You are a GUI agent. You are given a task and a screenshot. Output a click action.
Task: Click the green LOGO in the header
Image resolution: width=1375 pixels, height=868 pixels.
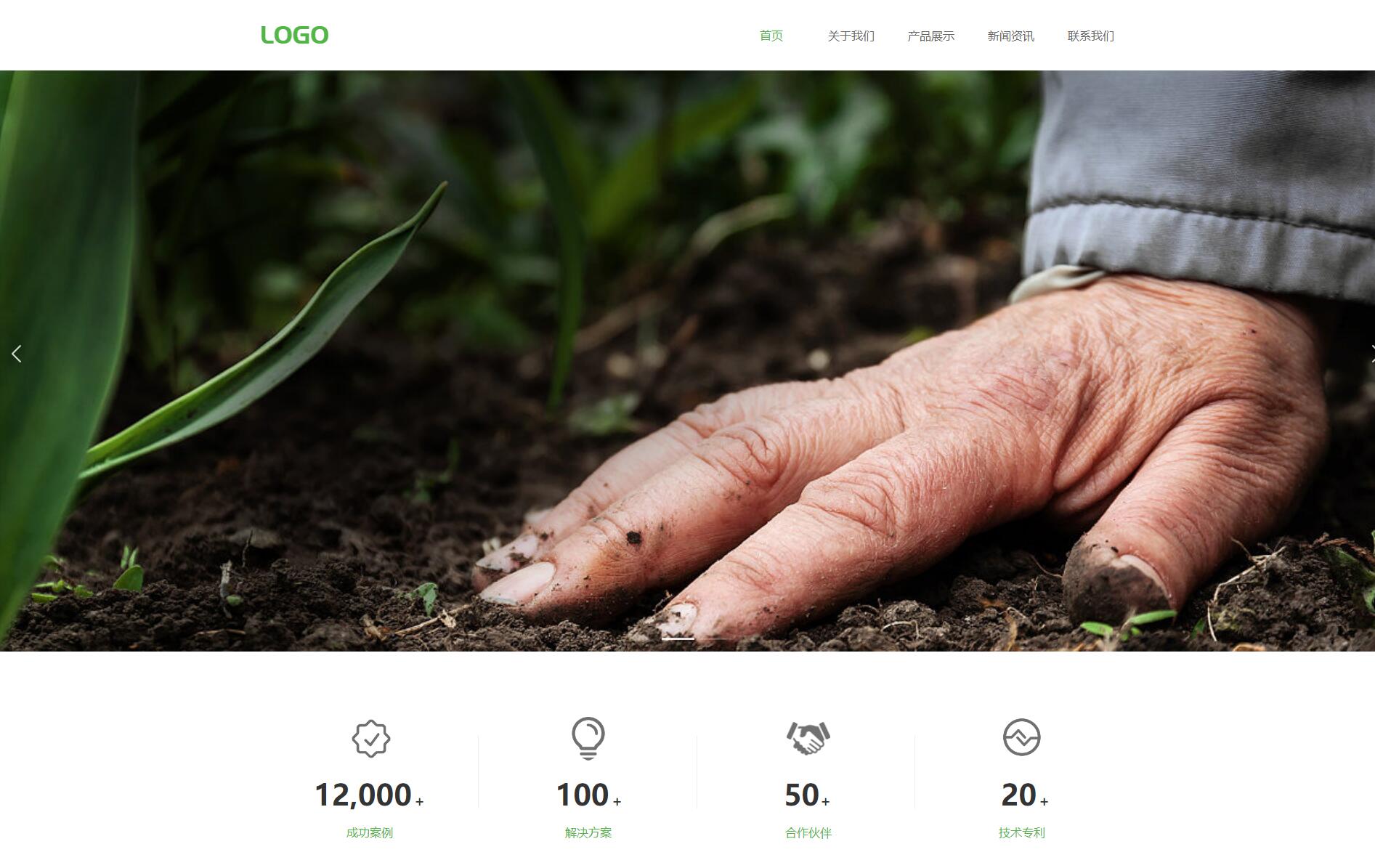click(x=294, y=35)
